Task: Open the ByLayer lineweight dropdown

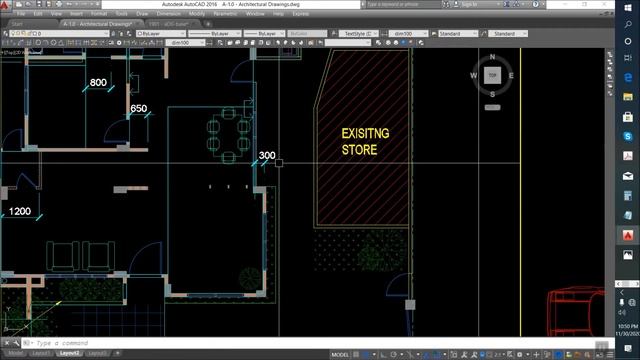Action: pos(264,33)
